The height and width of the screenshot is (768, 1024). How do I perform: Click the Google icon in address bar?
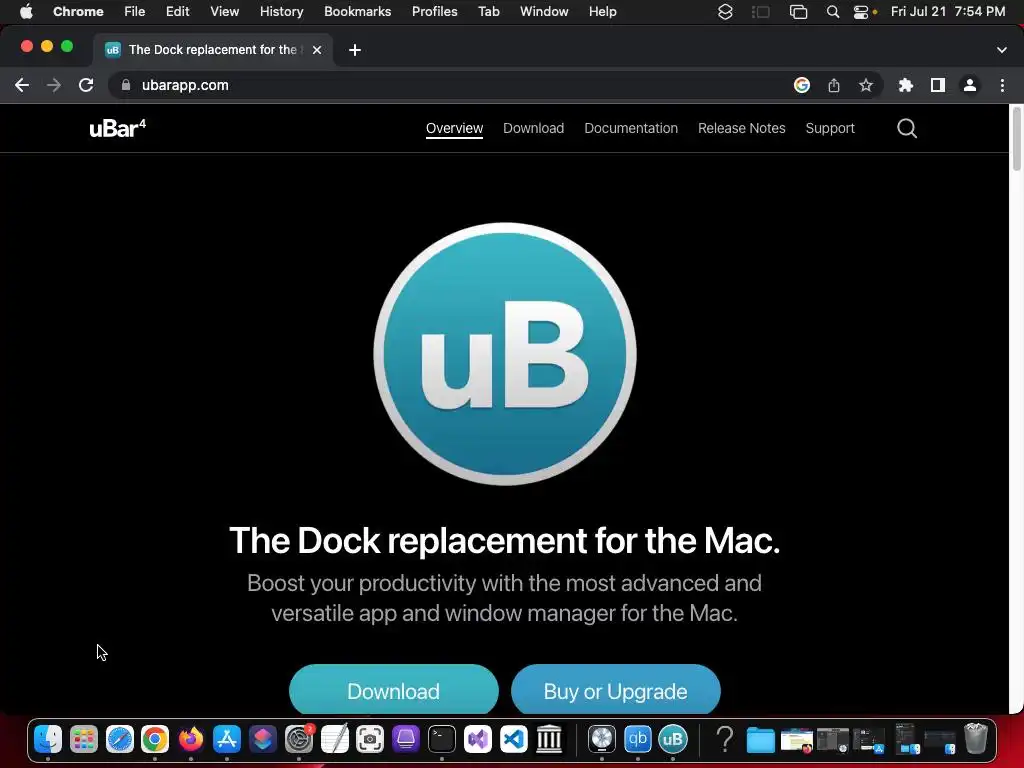[801, 85]
